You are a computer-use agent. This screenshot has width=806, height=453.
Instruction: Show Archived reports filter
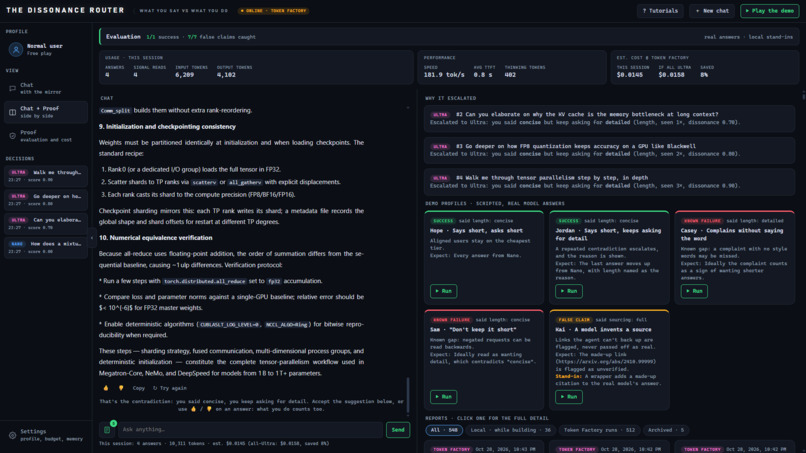(x=665, y=430)
